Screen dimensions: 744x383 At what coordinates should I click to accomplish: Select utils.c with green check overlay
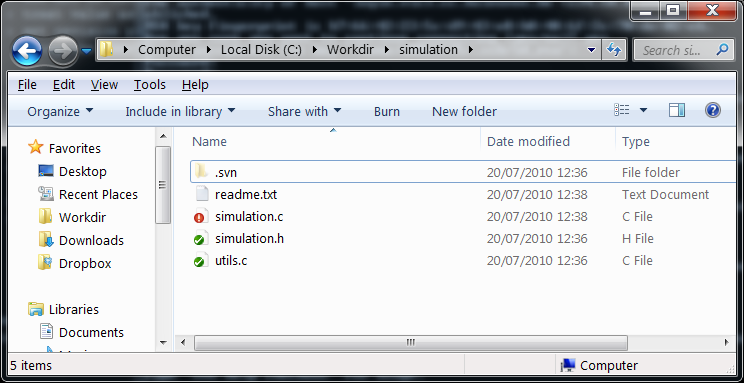click(x=201, y=261)
